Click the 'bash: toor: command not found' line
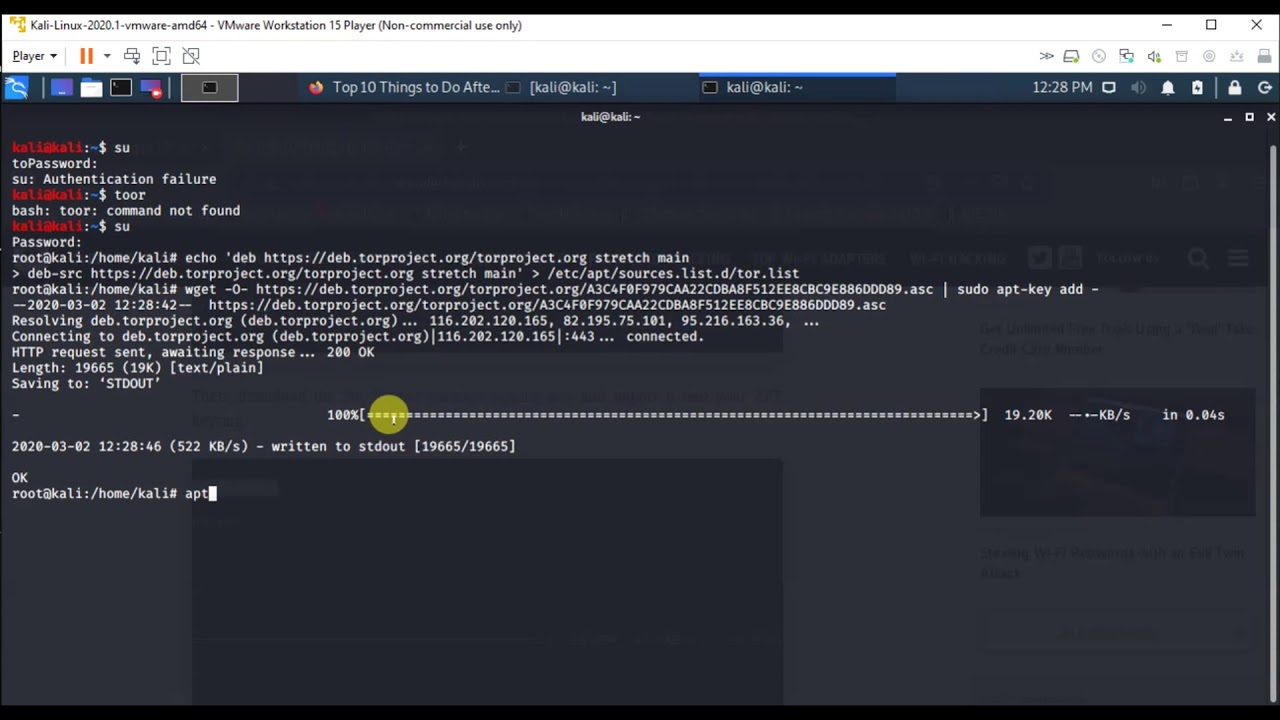1280x720 pixels. [x=125, y=211]
